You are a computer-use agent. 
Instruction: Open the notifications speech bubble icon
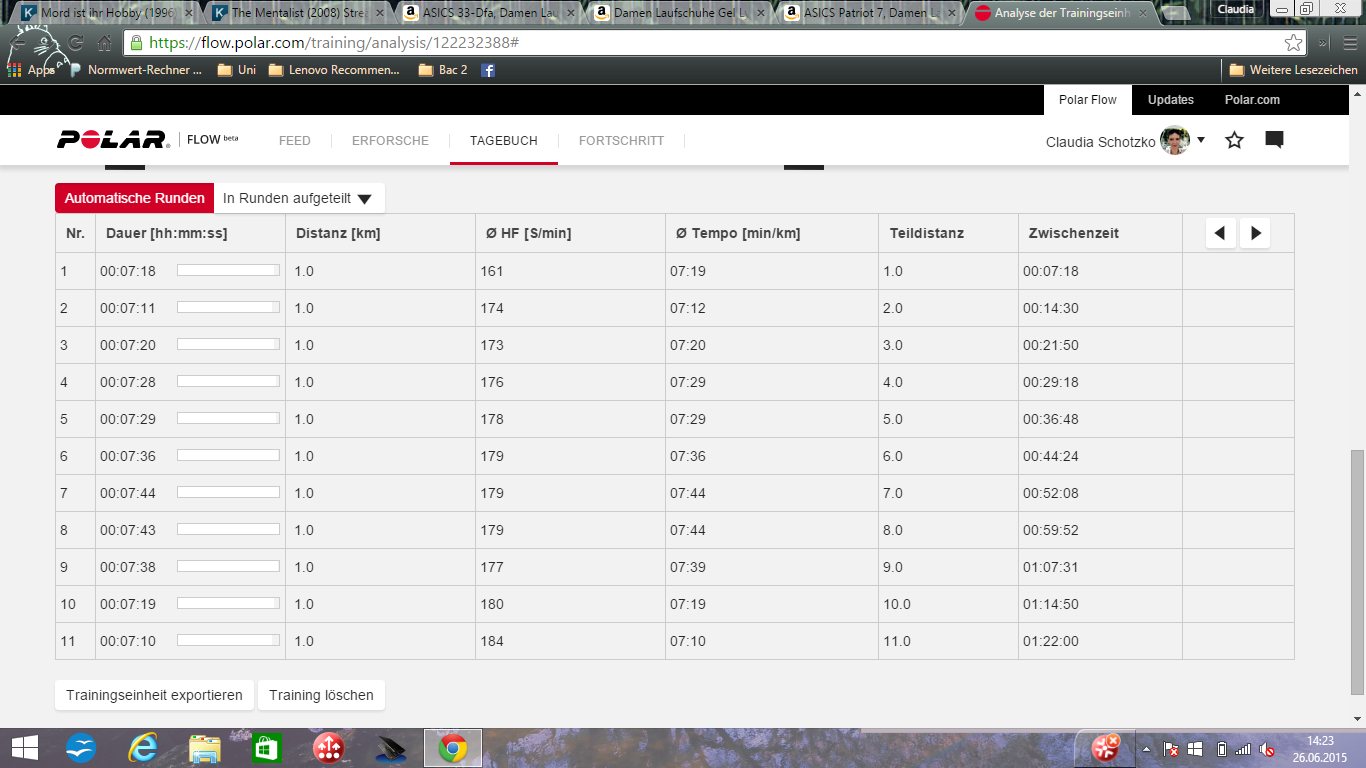click(1274, 140)
